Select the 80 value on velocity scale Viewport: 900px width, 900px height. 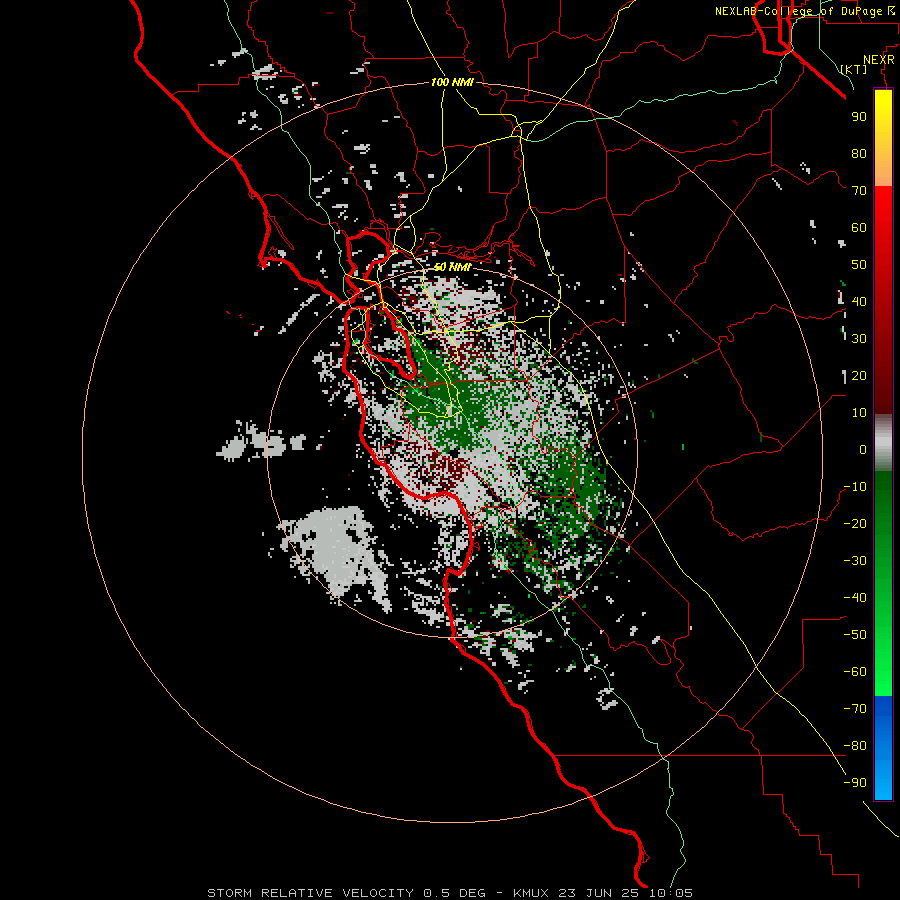click(x=859, y=153)
